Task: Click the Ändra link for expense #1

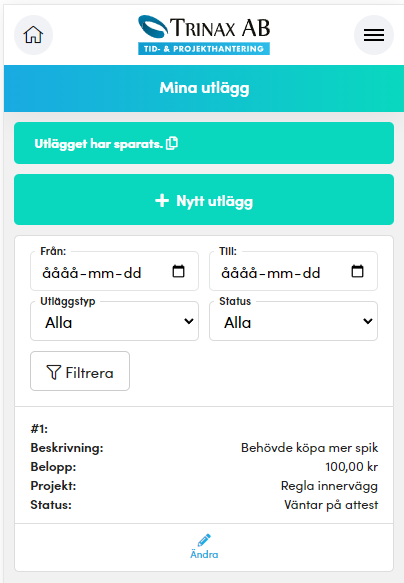Action: [x=204, y=547]
